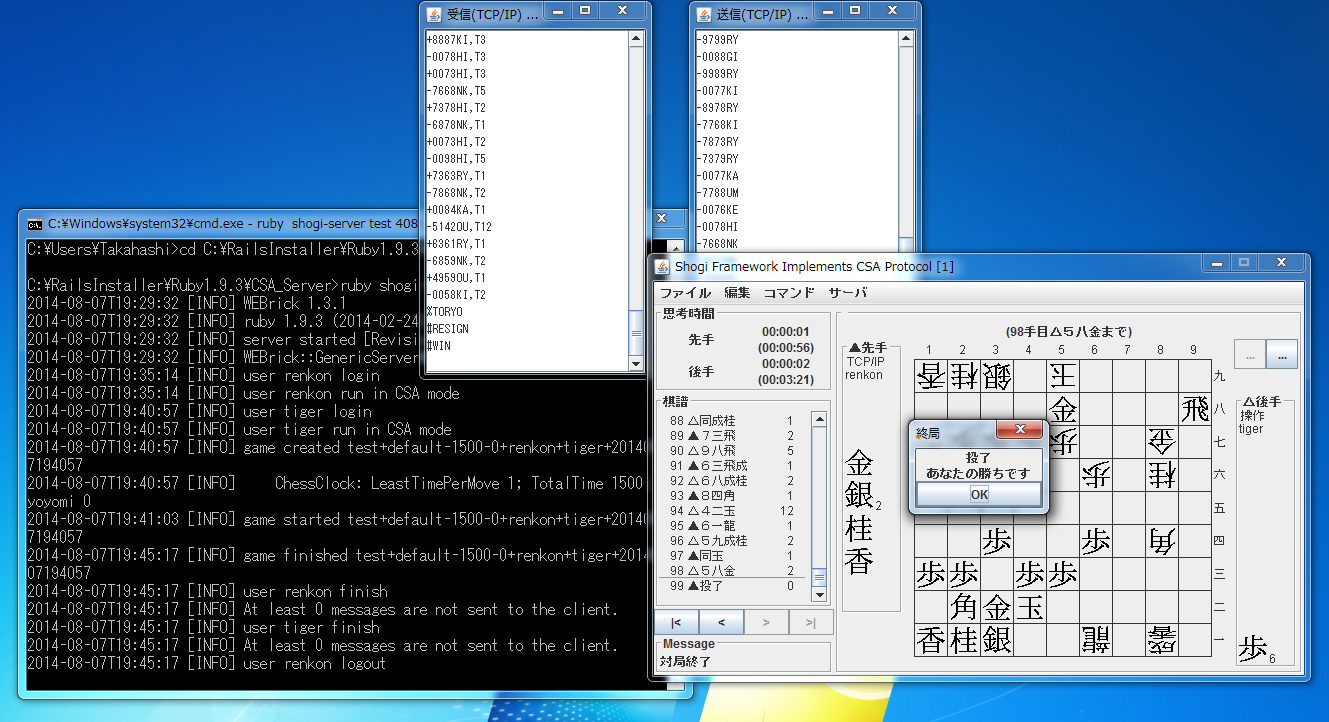This screenshot has width=1329, height=722.
Task: Jump to the first move with |< button
Action: click(677, 622)
